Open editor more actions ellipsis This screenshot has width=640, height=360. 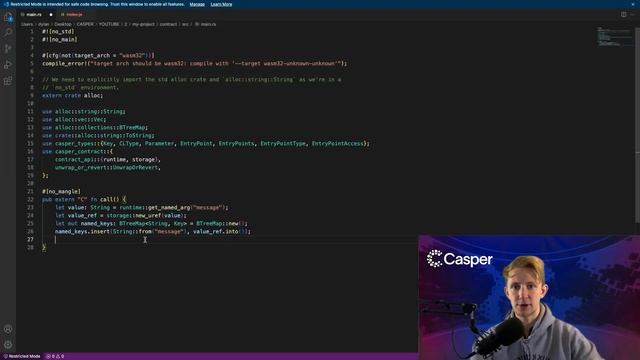632,14
